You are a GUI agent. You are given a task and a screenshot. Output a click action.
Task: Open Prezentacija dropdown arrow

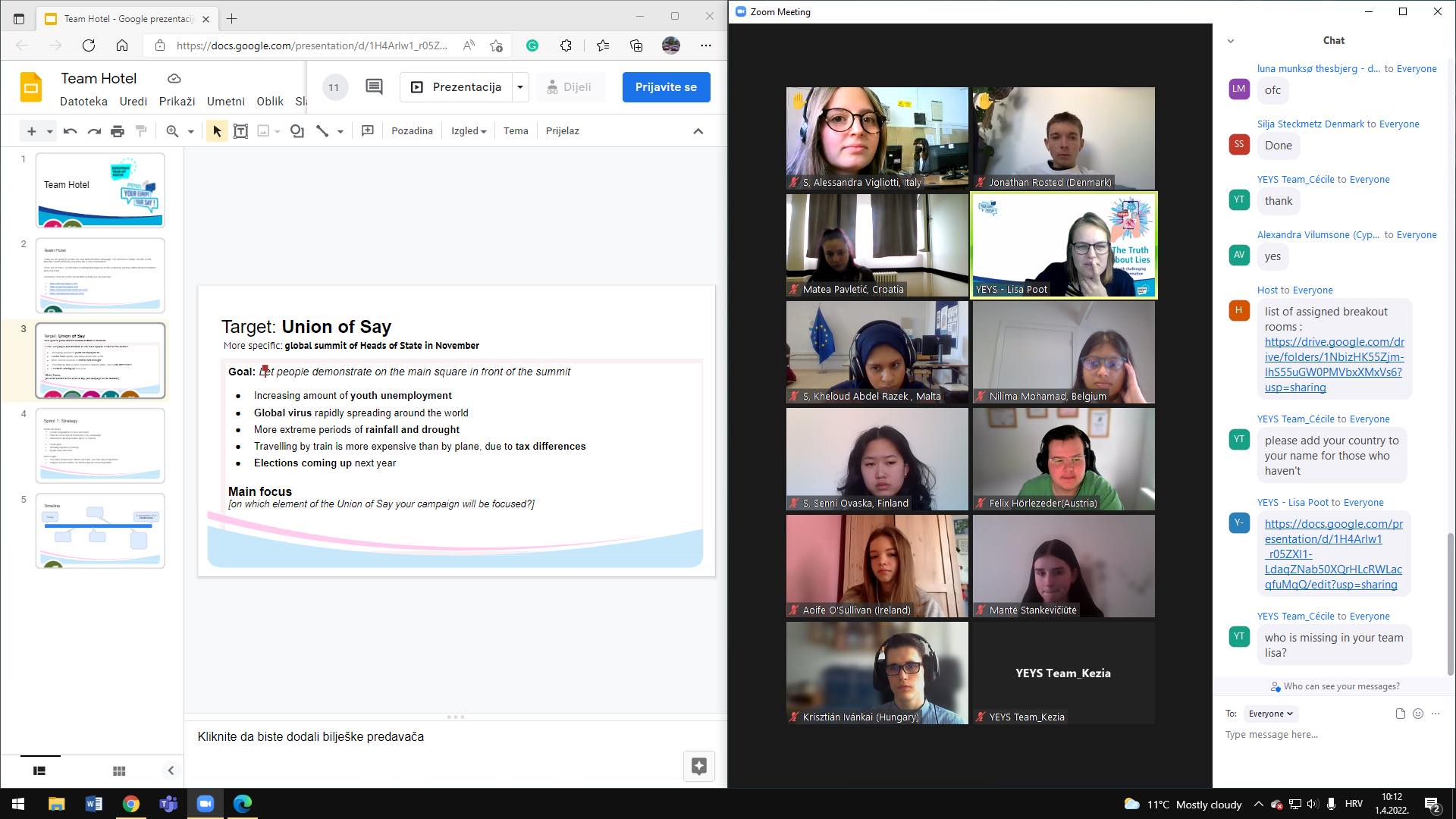point(520,87)
